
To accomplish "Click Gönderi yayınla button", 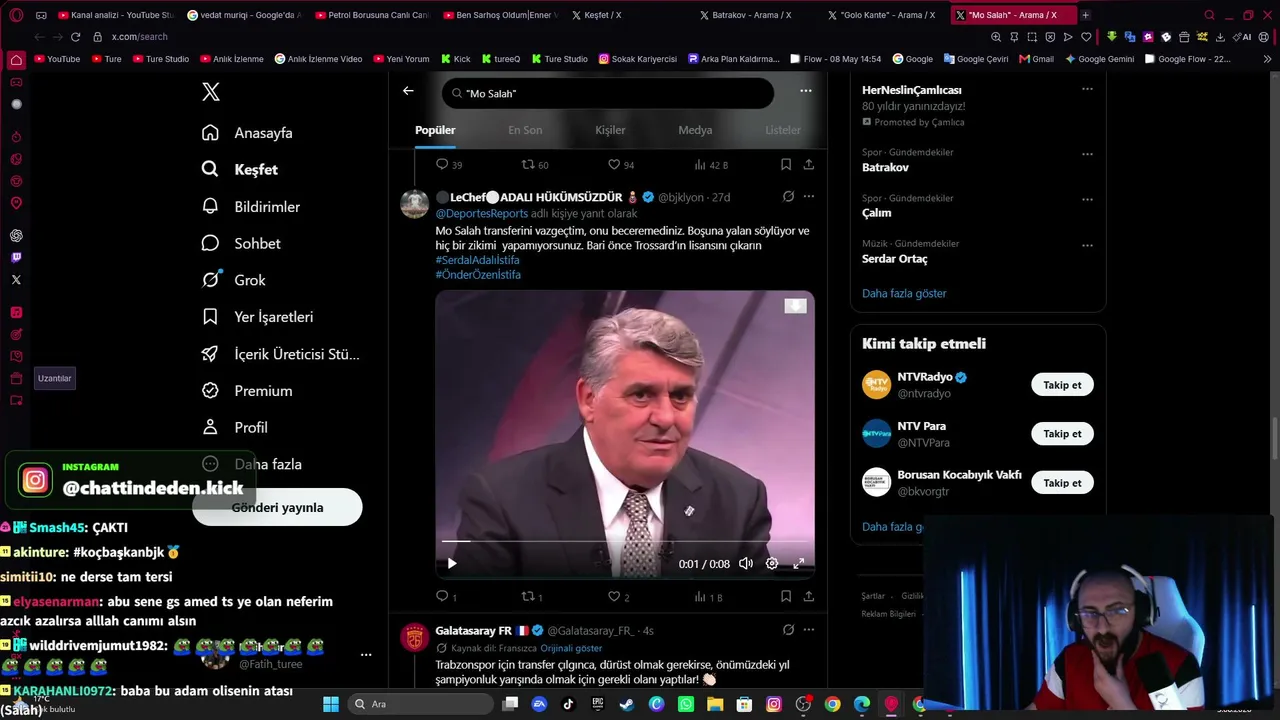I will 277,507.
